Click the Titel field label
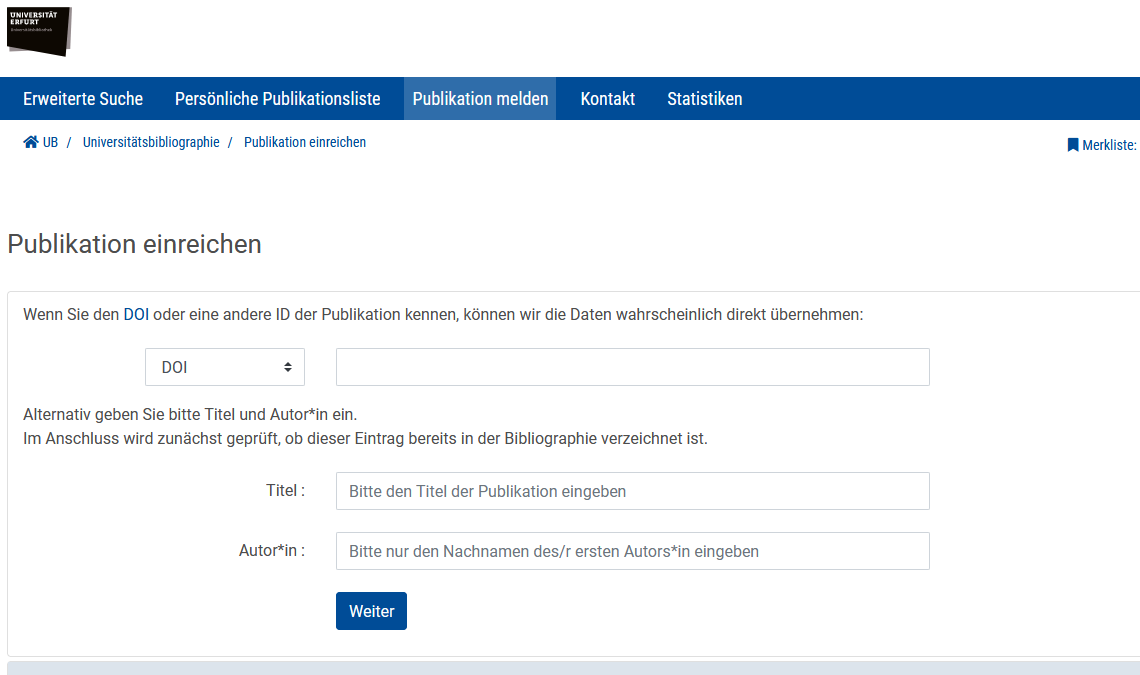The image size is (1140, 675). point(285,491)
